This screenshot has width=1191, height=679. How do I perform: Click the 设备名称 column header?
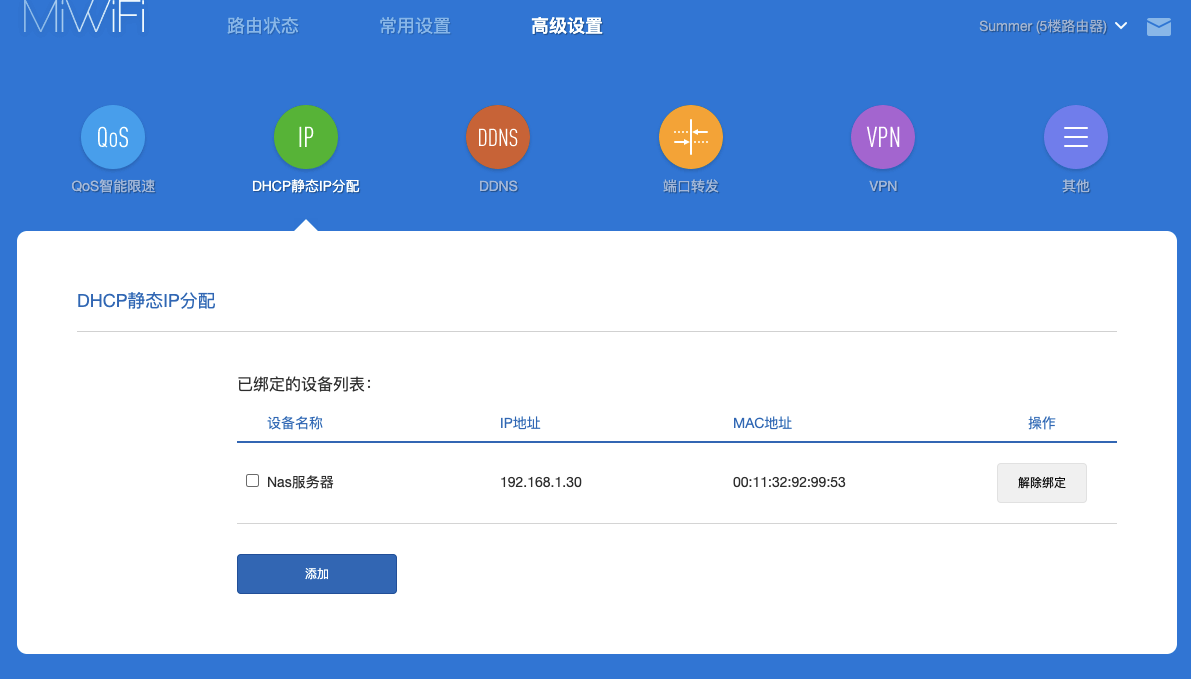[295, 423]
